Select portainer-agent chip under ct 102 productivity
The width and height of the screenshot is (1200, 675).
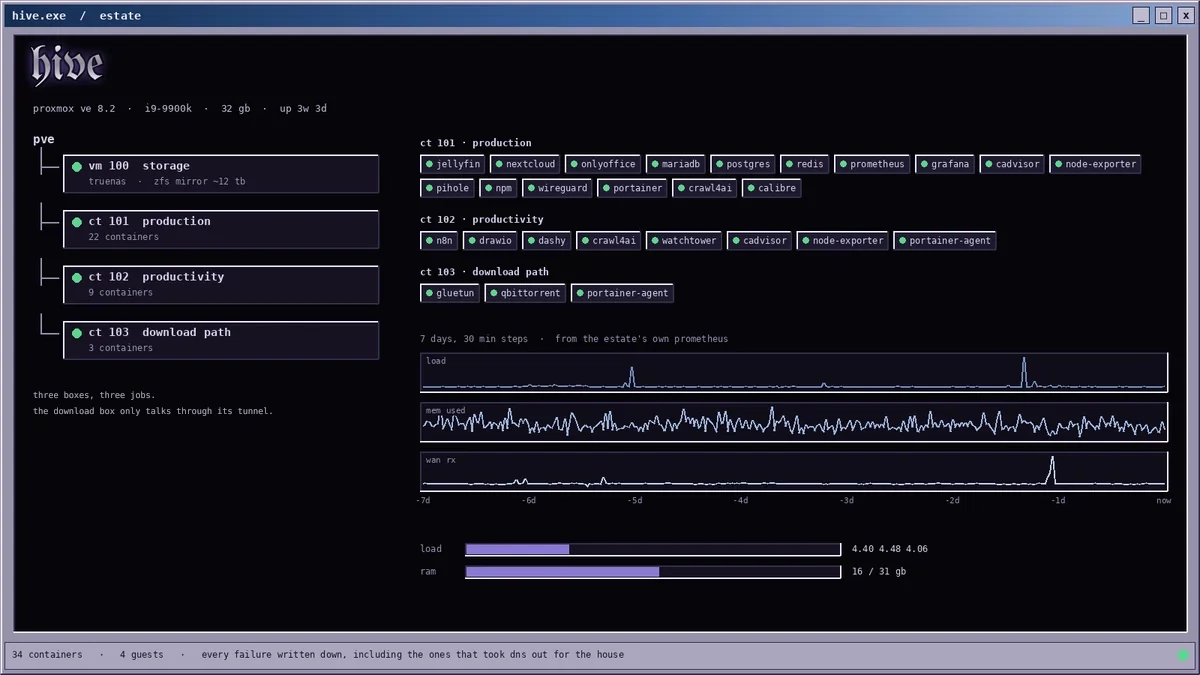pos(945,241)
